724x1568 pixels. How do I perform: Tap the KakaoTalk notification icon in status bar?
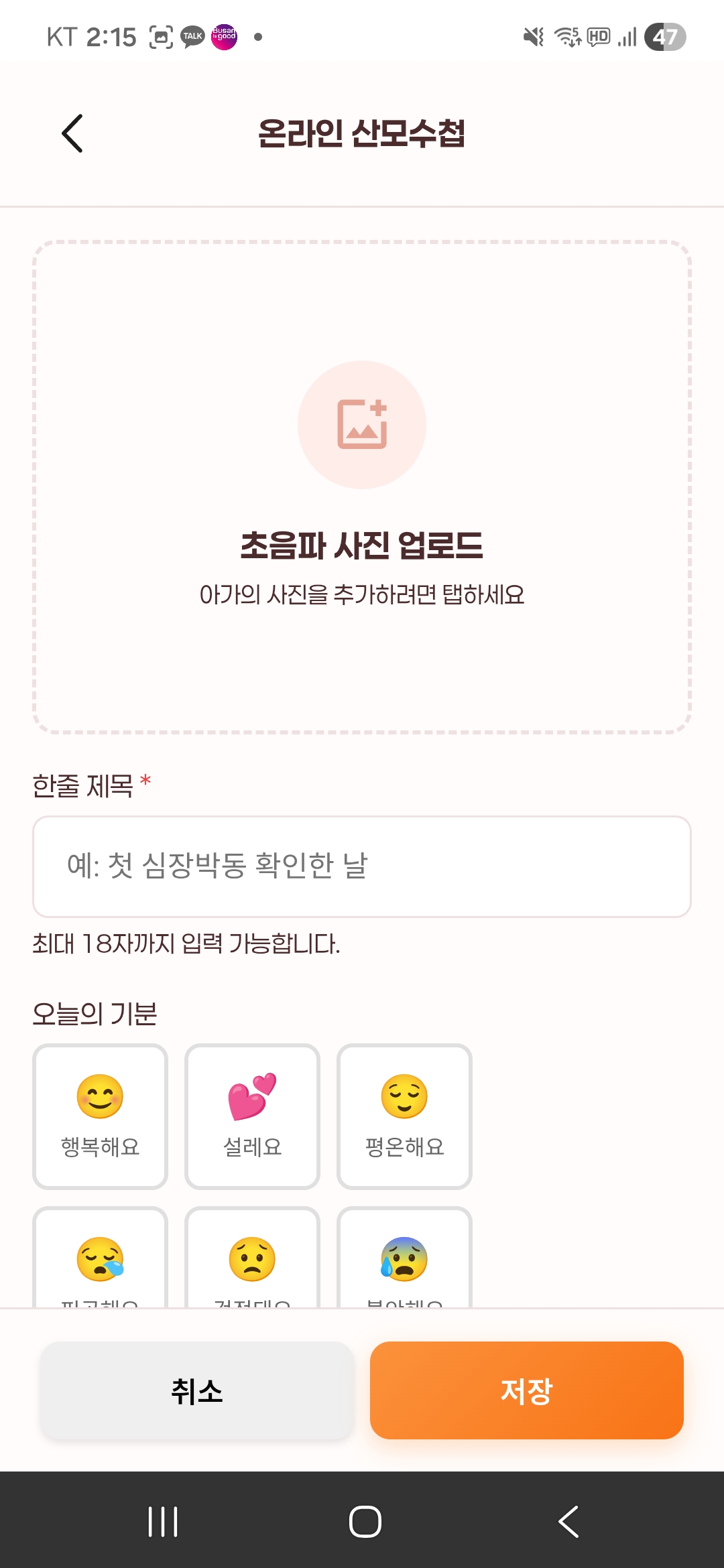point(193,37)
